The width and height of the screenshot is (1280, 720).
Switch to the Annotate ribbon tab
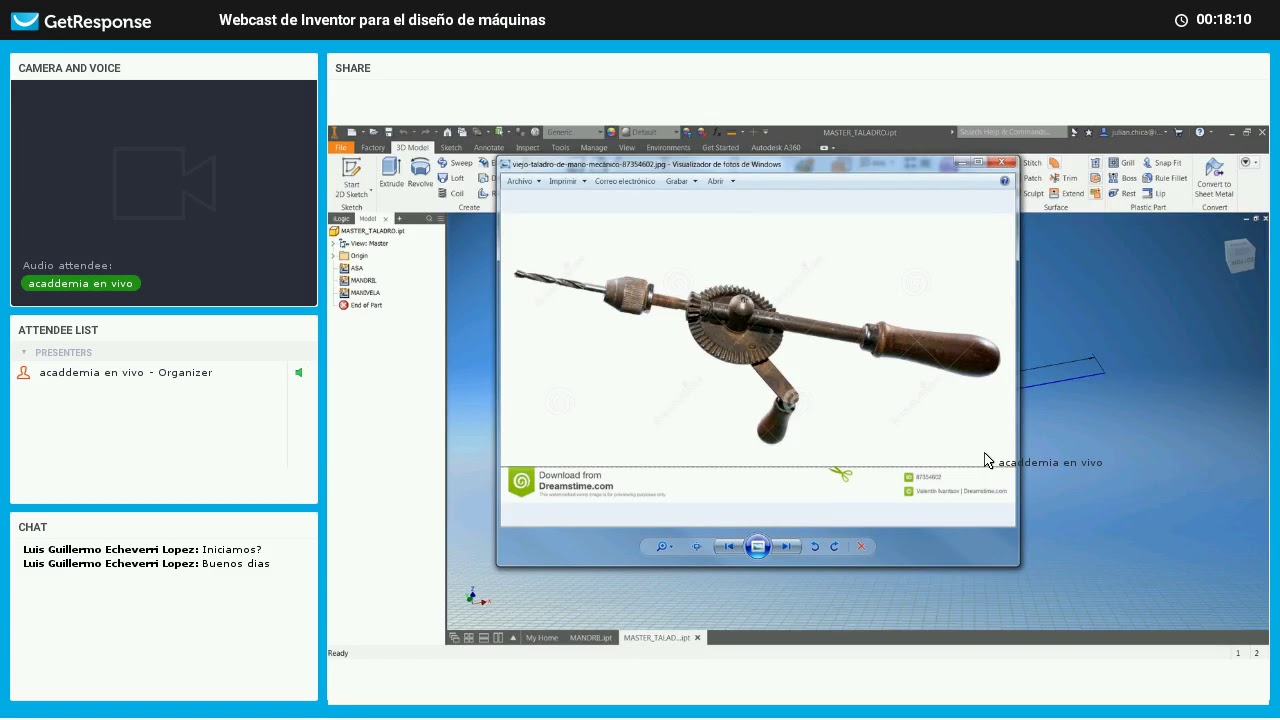point(489,148)
